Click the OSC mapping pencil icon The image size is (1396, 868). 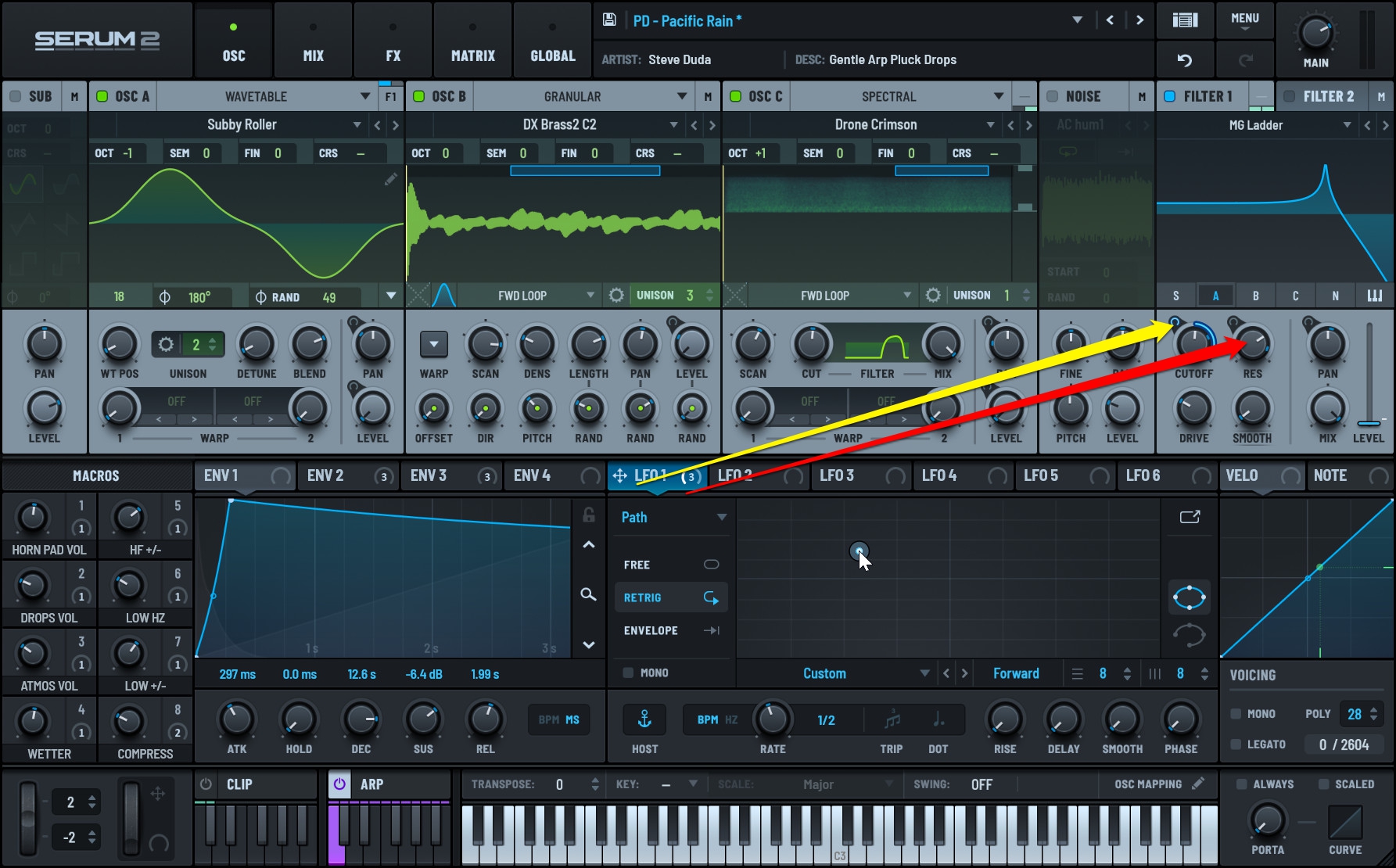1198,783
